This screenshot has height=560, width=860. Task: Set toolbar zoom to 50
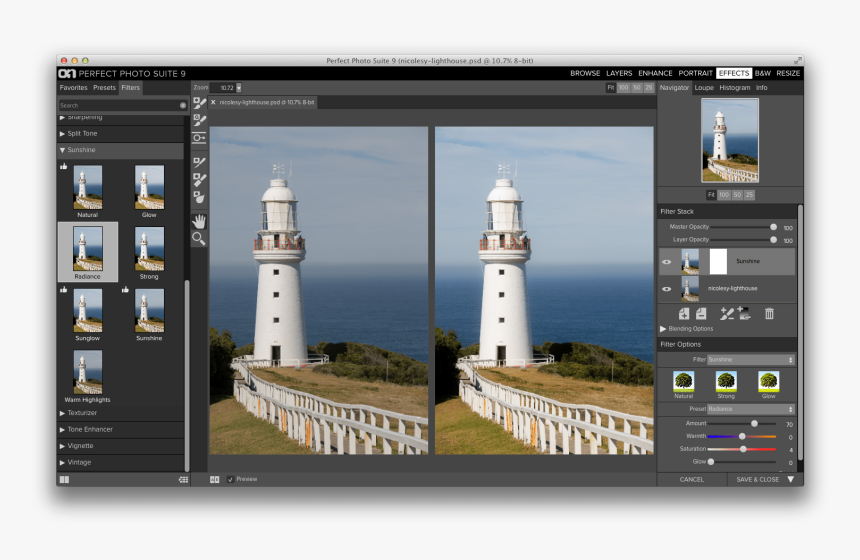click(637, 88)
